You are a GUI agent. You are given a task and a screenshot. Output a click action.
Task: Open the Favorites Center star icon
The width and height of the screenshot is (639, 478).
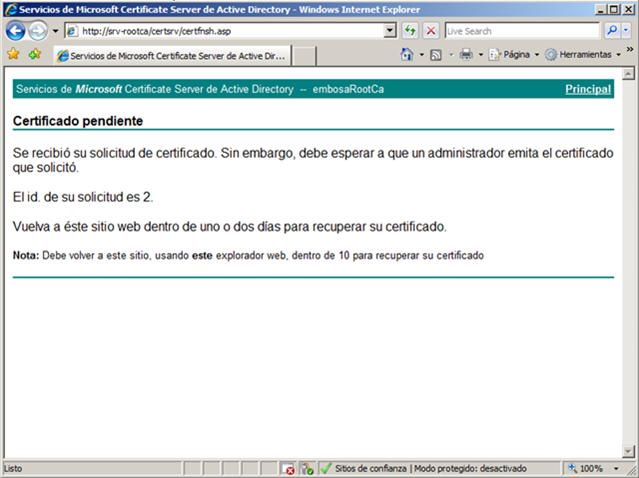coord(13,54)
